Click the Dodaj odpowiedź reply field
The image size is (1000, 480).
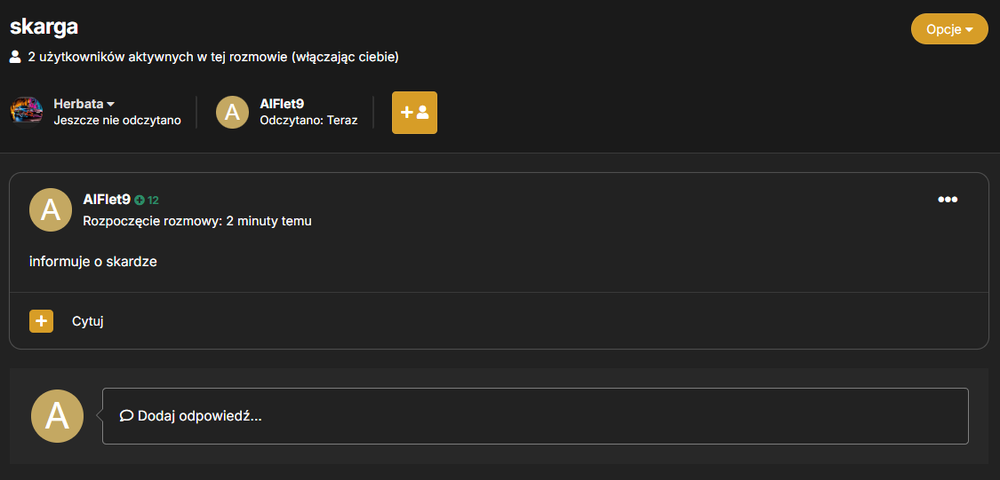point(535,416)
